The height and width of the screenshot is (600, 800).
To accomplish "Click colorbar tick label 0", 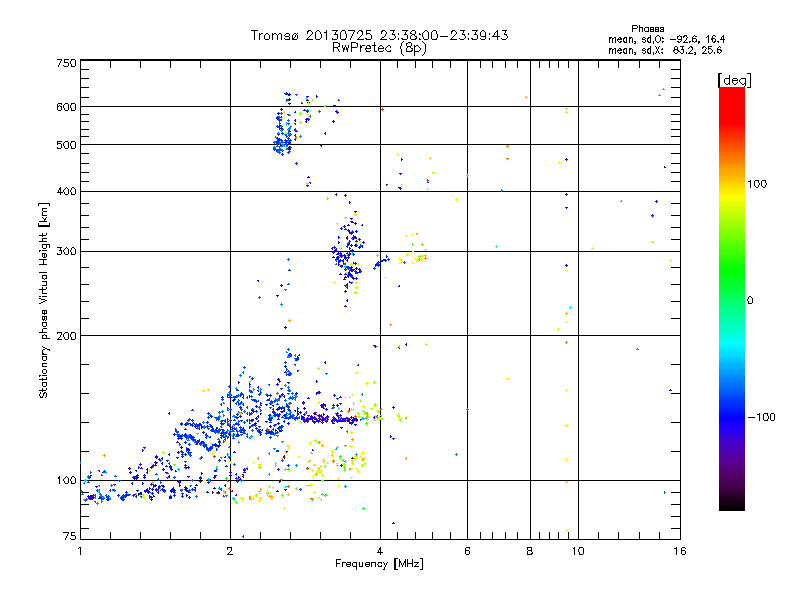I will 750,301.
